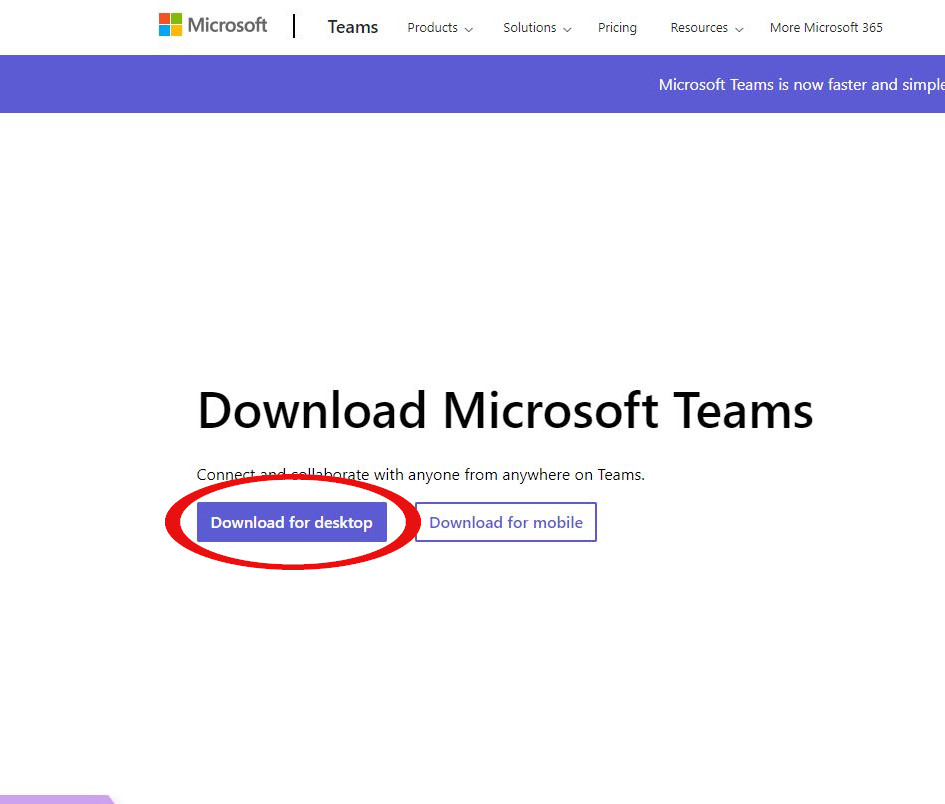Open the Teams home link
This screenshot has width=945, height=804.
coord(353,27)
